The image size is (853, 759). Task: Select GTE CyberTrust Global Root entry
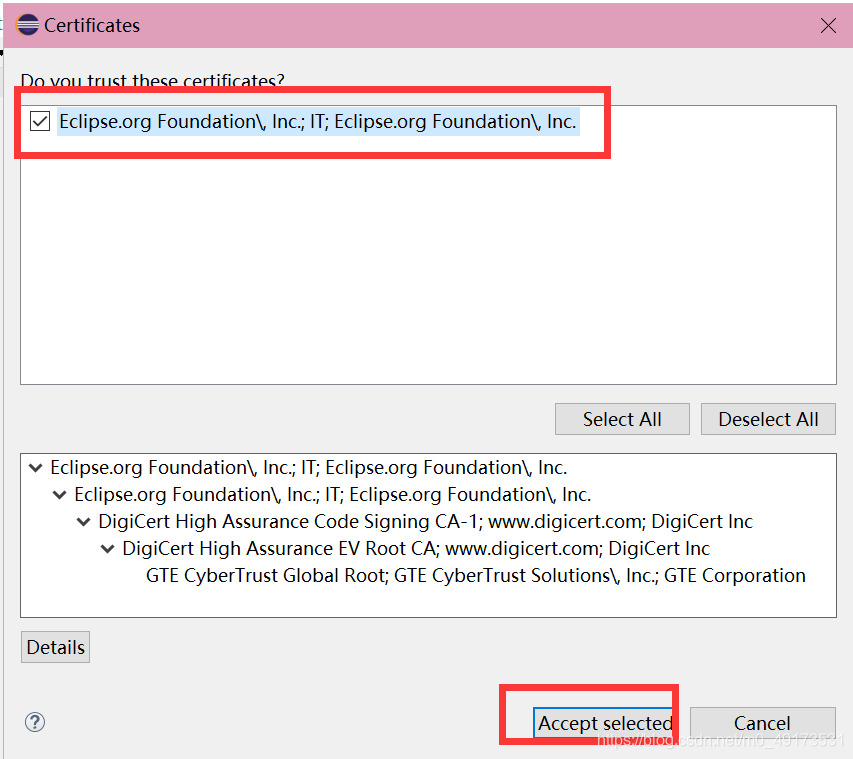point(475,575)
